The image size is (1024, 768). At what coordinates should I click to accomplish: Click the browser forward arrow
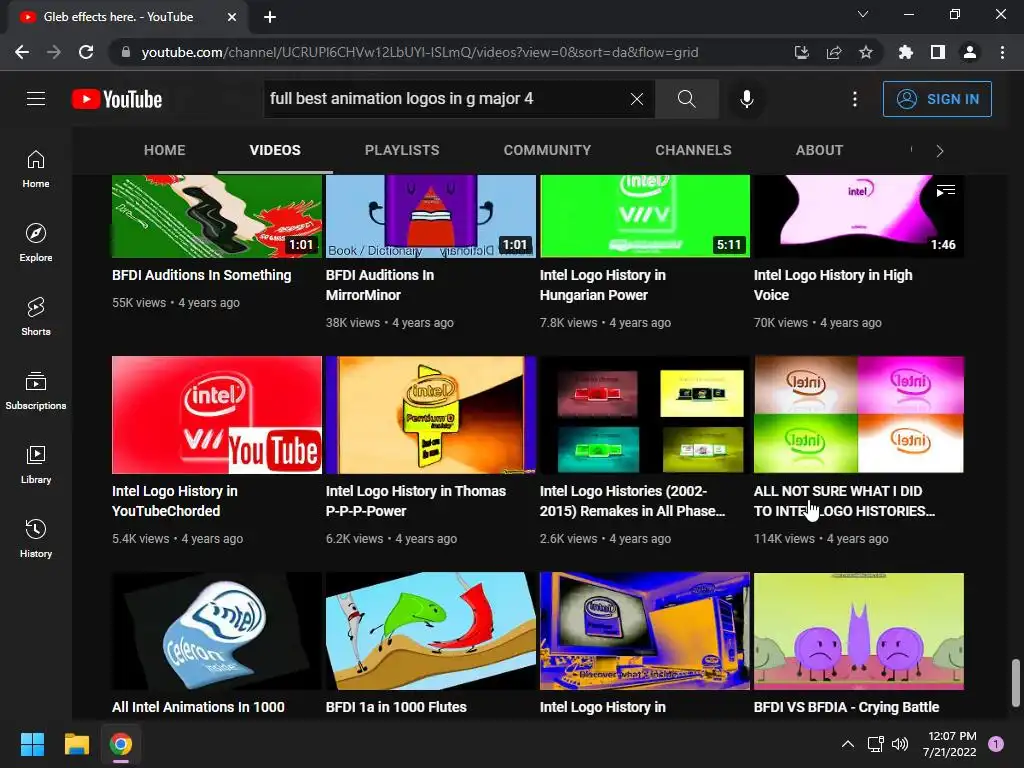click(54, 52)
